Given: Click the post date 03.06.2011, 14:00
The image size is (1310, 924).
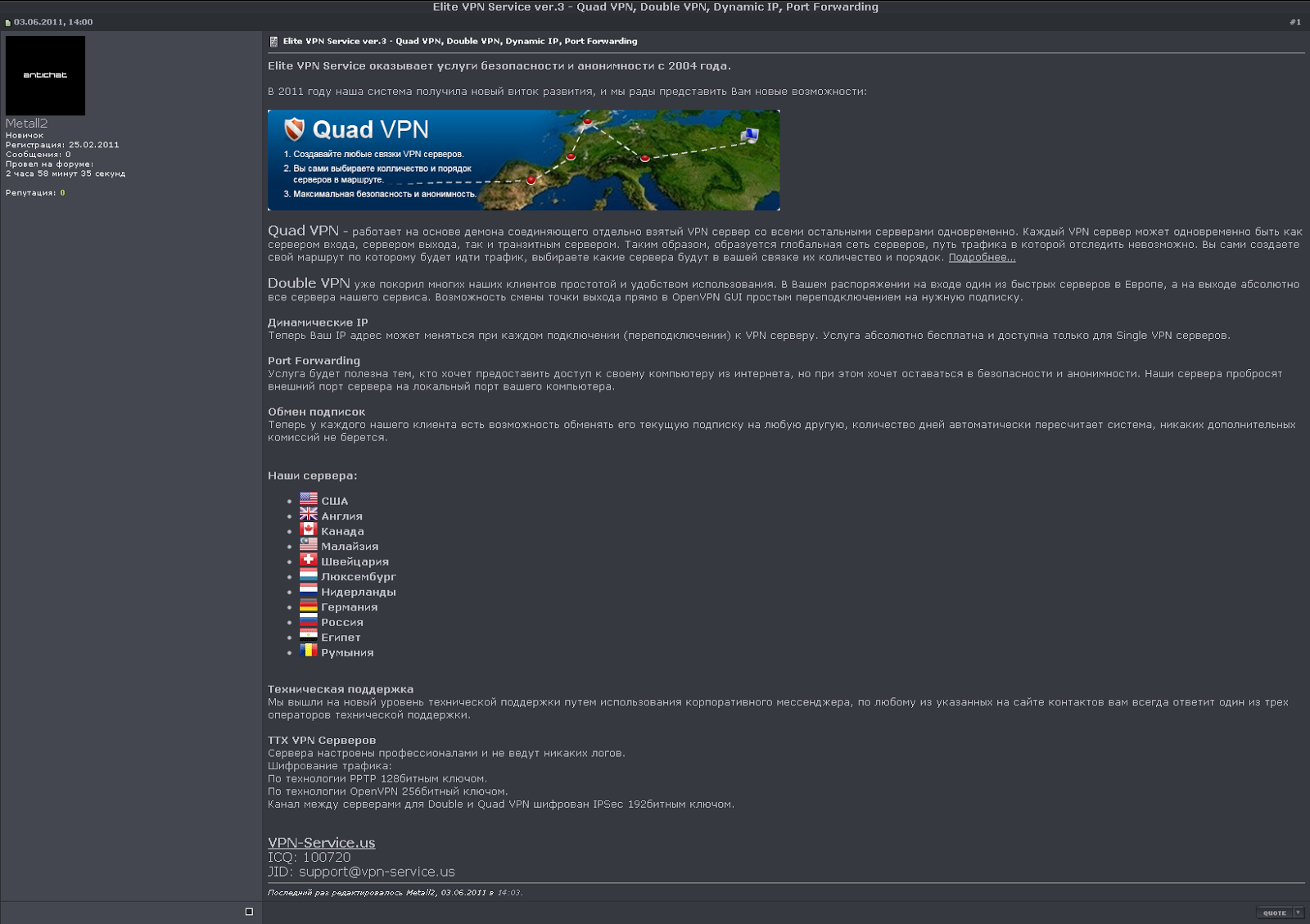Looking at the screenshot, I should pos(53,22).
